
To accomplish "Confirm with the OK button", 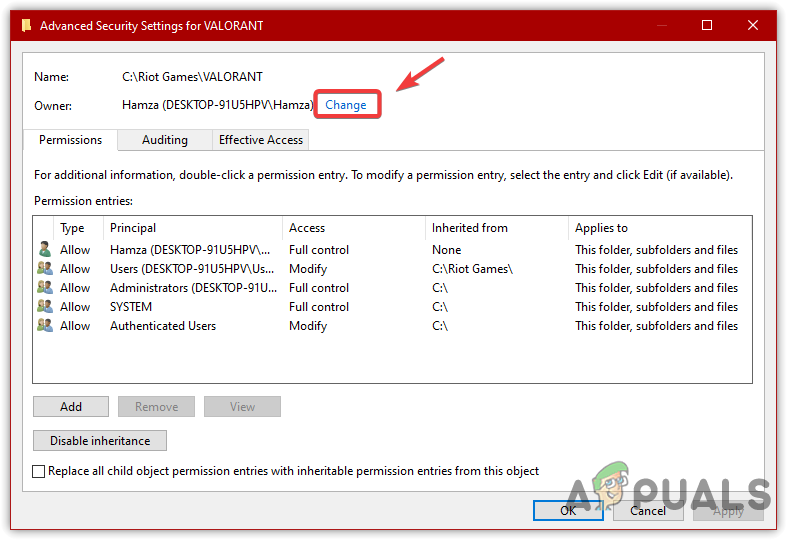I will 568,510.
